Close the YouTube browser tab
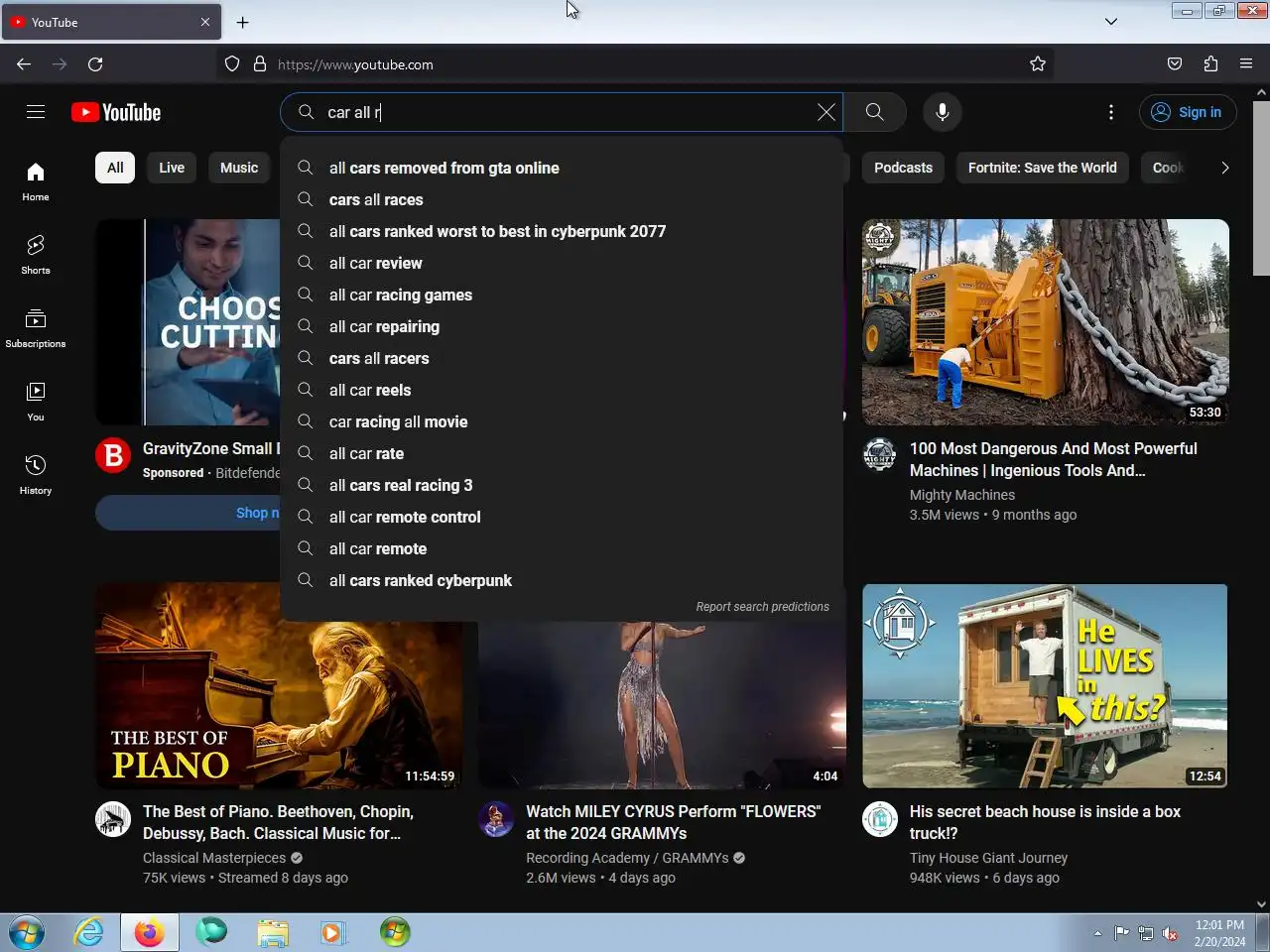Viewport: 1270px width, 952px height. tap(205, 22)
